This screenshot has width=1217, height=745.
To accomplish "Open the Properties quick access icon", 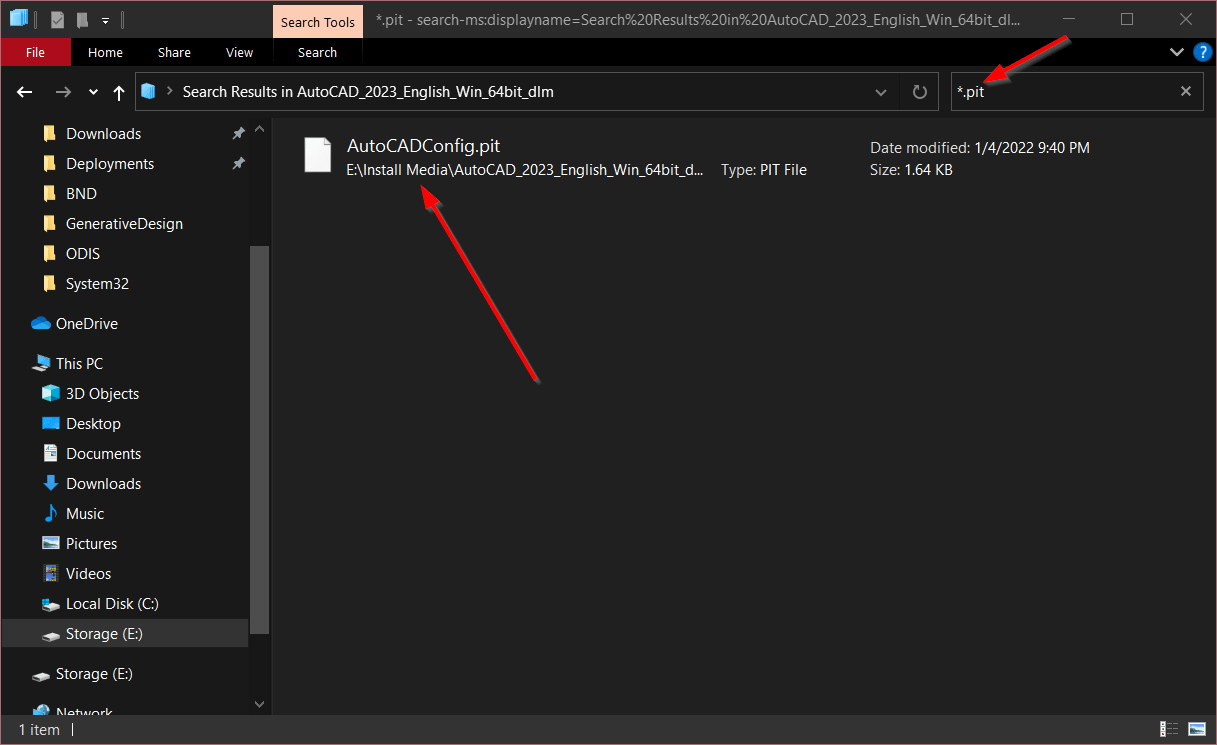I will click(58, 19).
